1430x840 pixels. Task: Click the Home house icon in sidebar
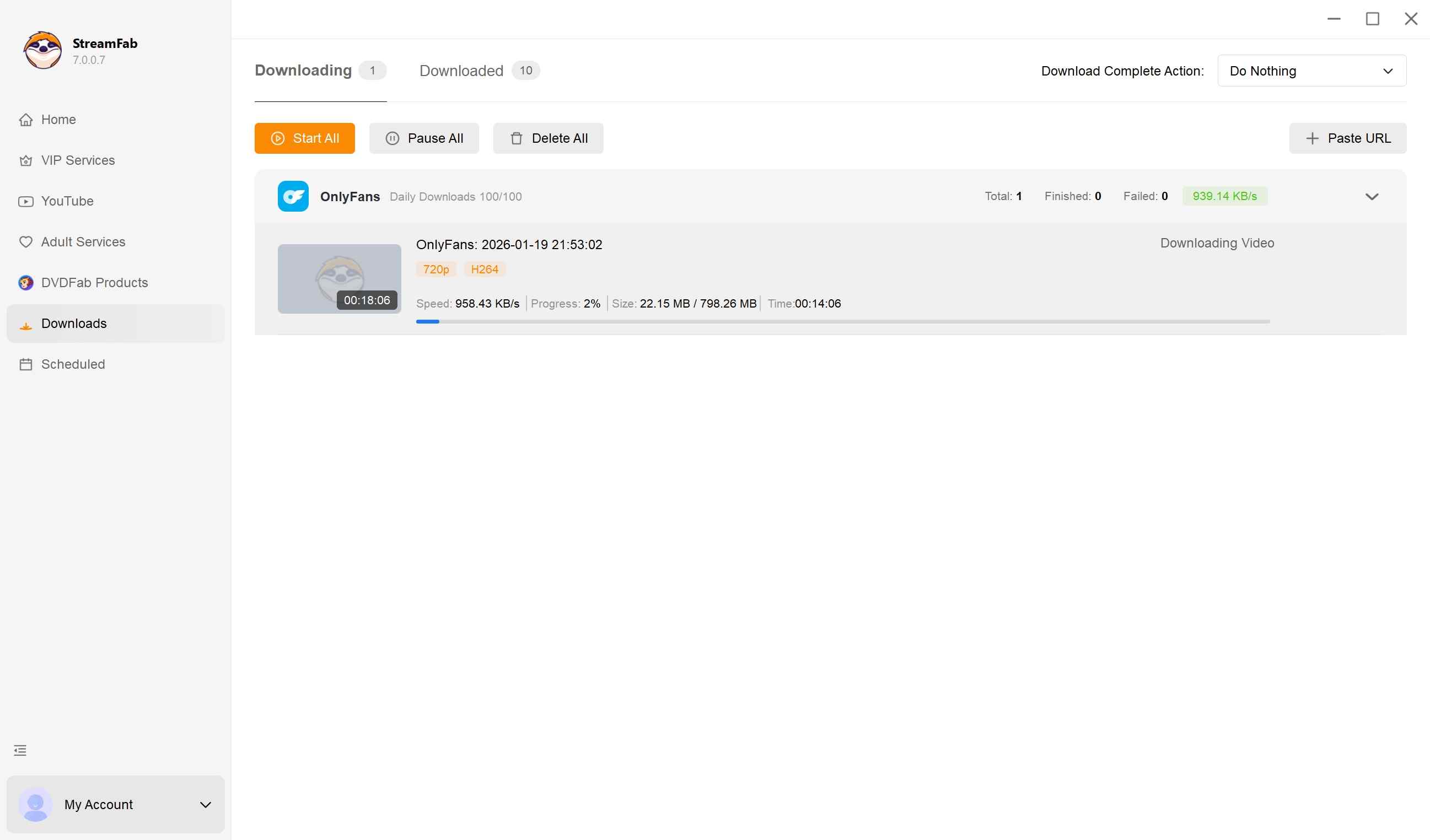(25, 120)
